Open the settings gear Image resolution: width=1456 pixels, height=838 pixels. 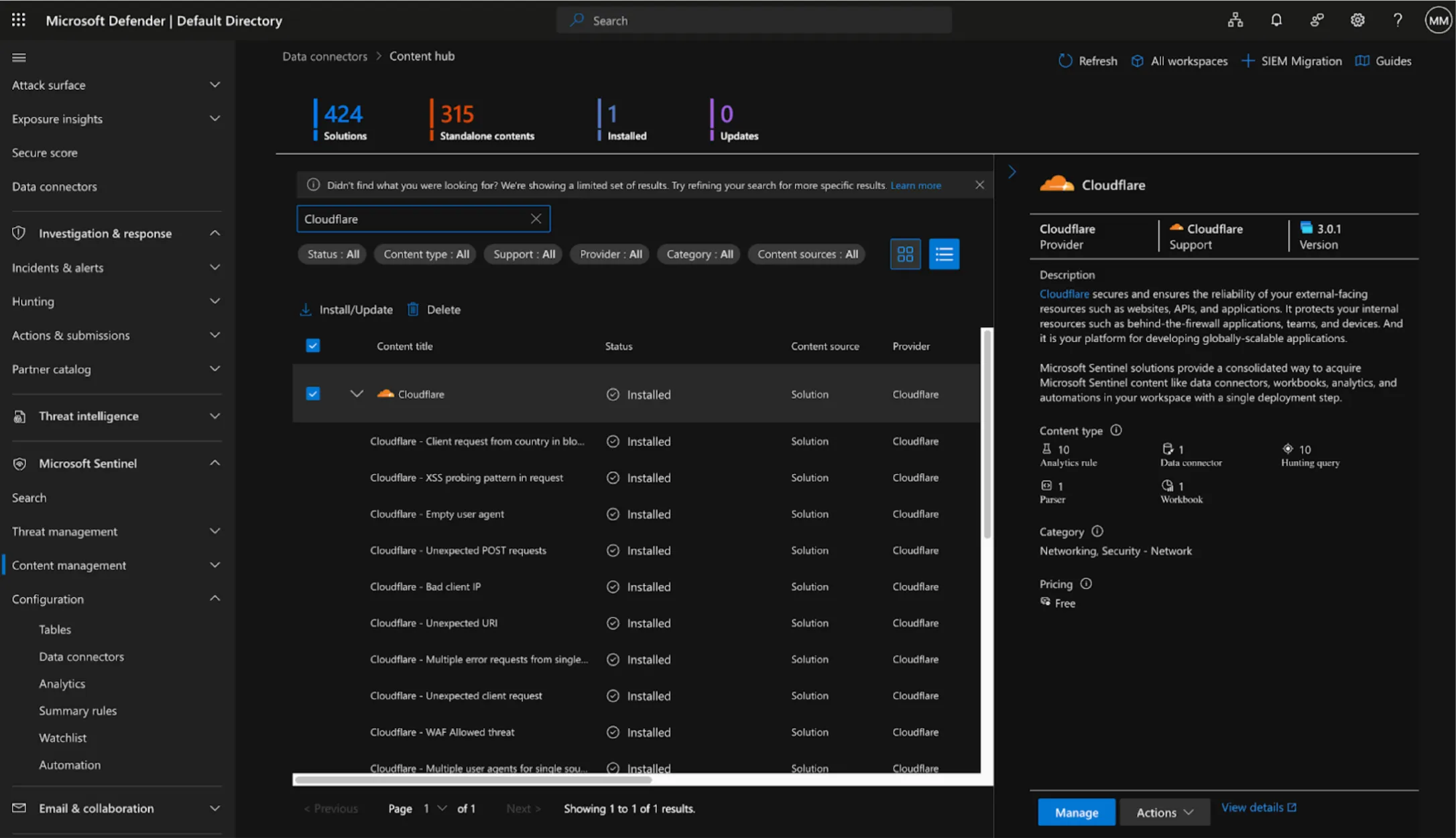(1357, 20)
